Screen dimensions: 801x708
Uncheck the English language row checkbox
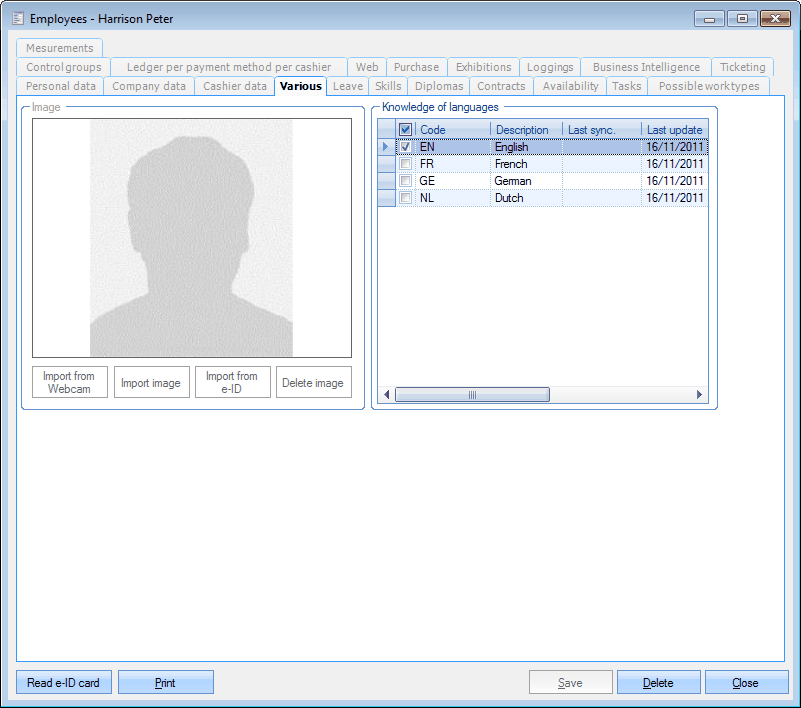(x=406, y=146)
